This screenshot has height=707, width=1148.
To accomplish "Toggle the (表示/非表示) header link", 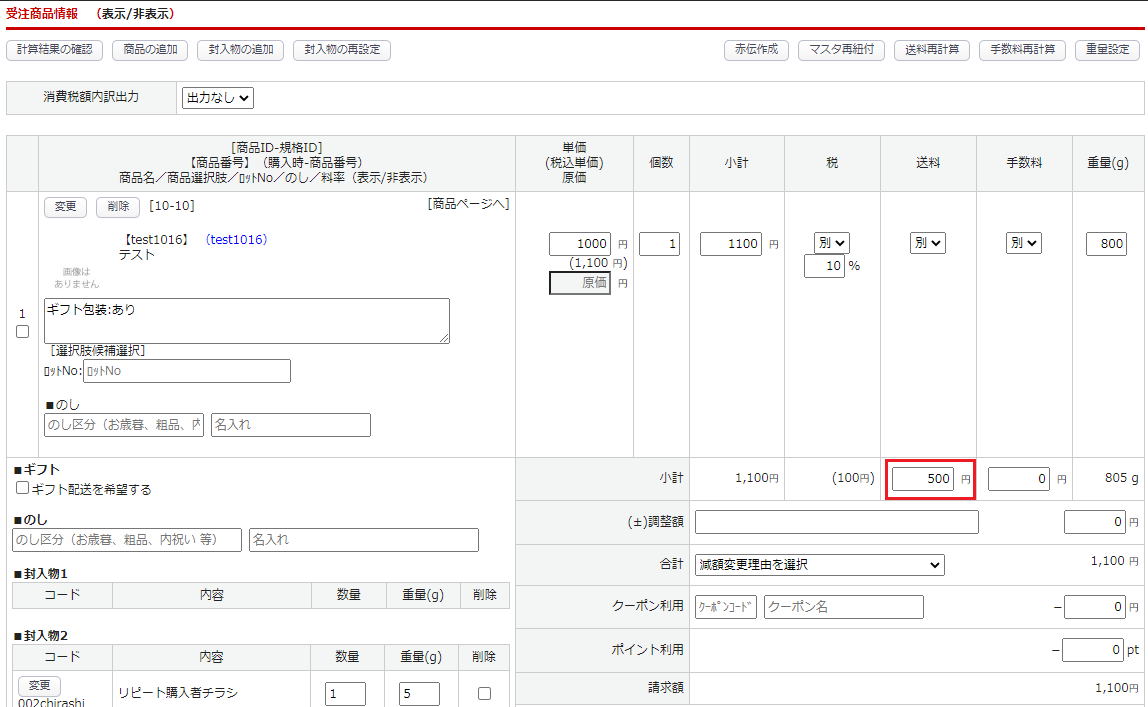I will pos(141,14).
